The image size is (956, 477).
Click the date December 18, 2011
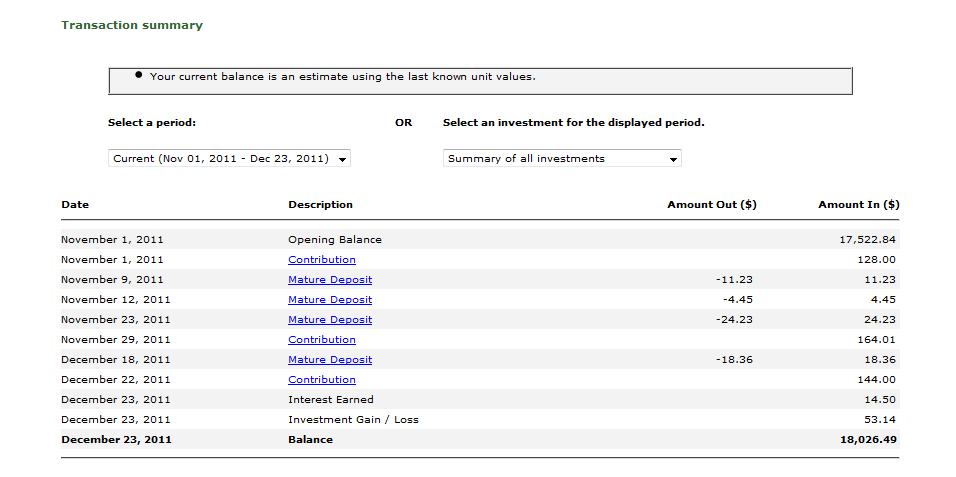116,359
